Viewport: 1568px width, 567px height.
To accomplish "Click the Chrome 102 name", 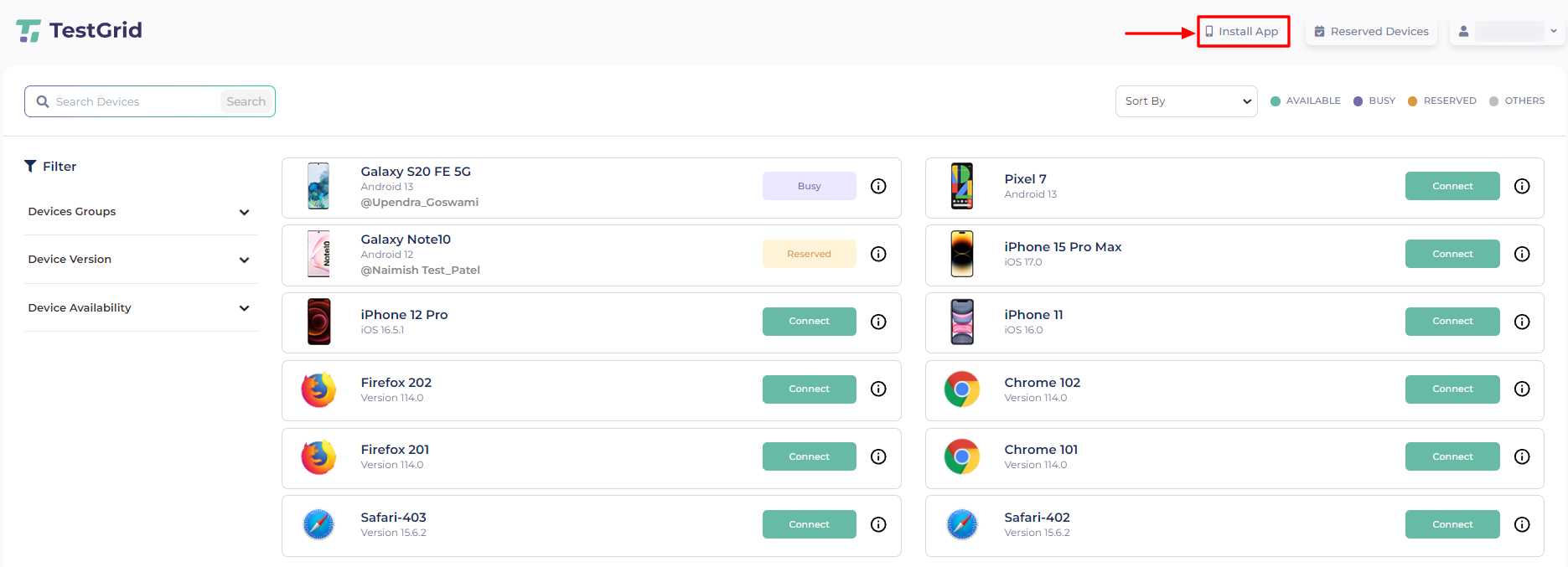I will [x=1043, y=383].
